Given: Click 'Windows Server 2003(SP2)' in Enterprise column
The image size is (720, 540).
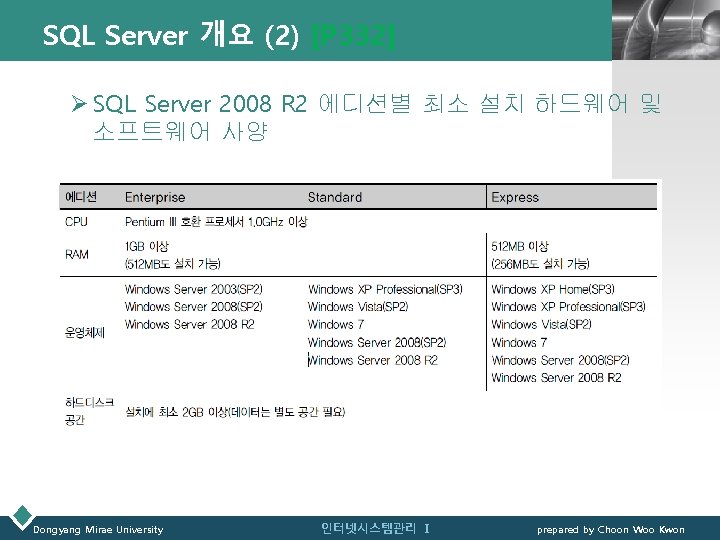Looking at the screenshot, I should click(x=193, y=289).
